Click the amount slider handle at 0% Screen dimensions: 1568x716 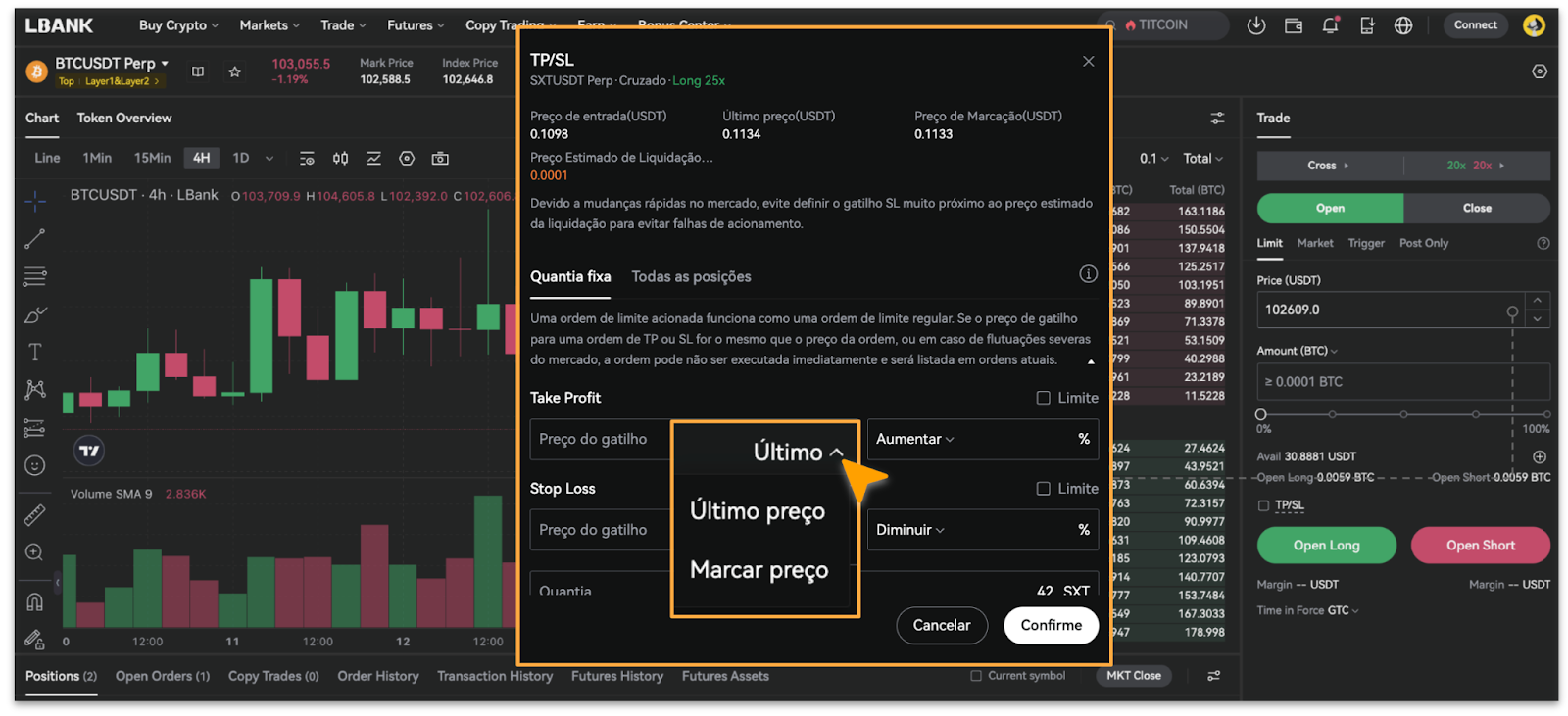tap(1261, 414)
